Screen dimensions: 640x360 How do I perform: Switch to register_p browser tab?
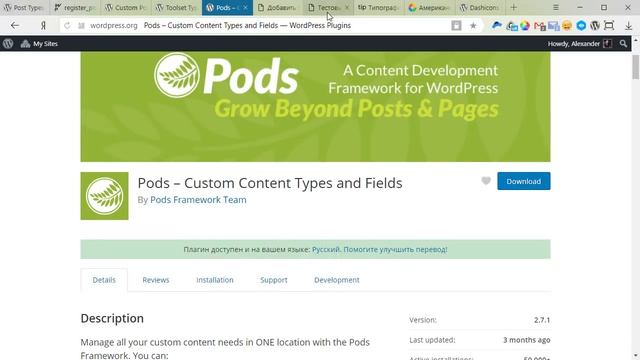[x=75, y=7]
